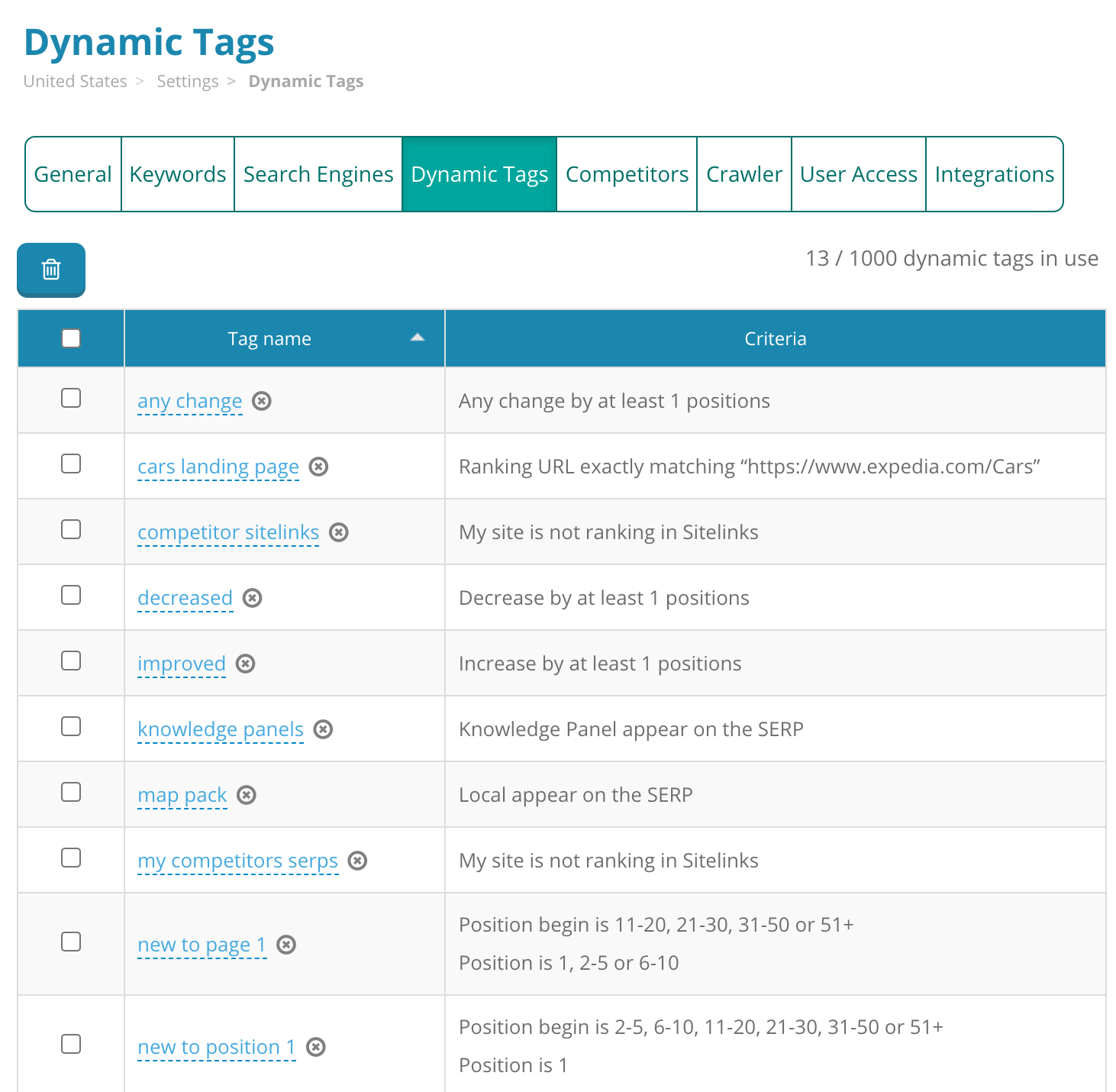The image size is (1116, 1092).
Task: Remove the 'my competitors serps' tag via its x icon
Action: (x=357, y=861)
